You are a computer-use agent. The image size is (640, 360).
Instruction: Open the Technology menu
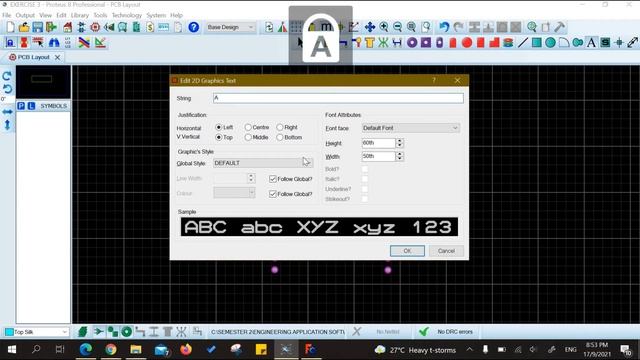point(127,15)
